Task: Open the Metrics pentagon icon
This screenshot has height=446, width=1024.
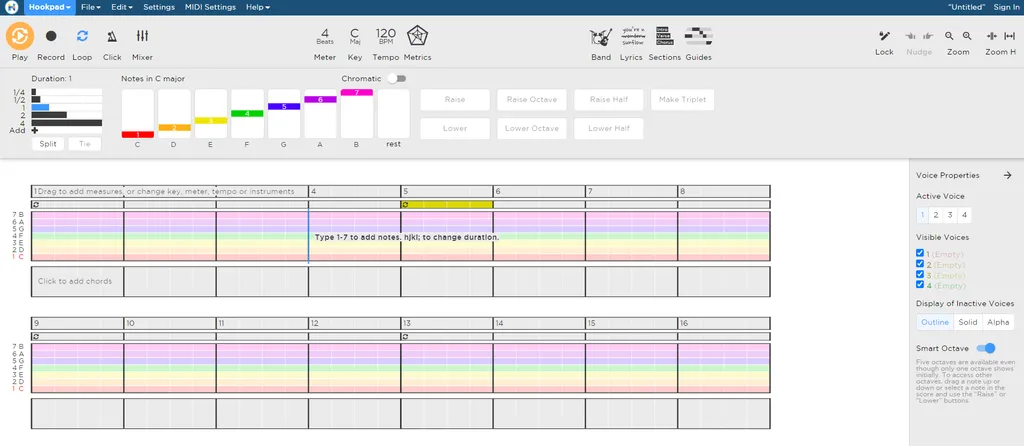Action: coord(417,37)
